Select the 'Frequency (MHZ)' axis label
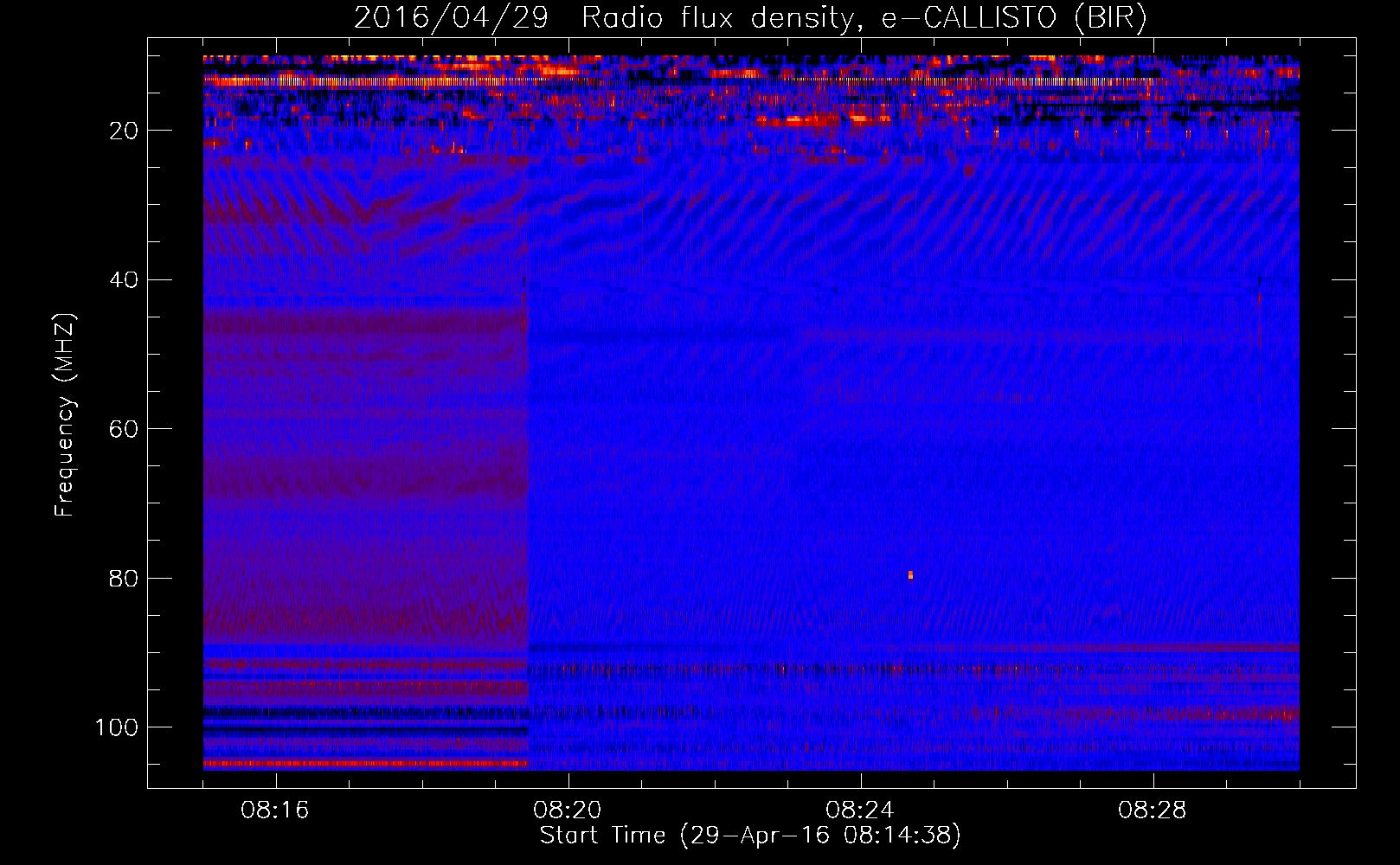 click(65, 415)
